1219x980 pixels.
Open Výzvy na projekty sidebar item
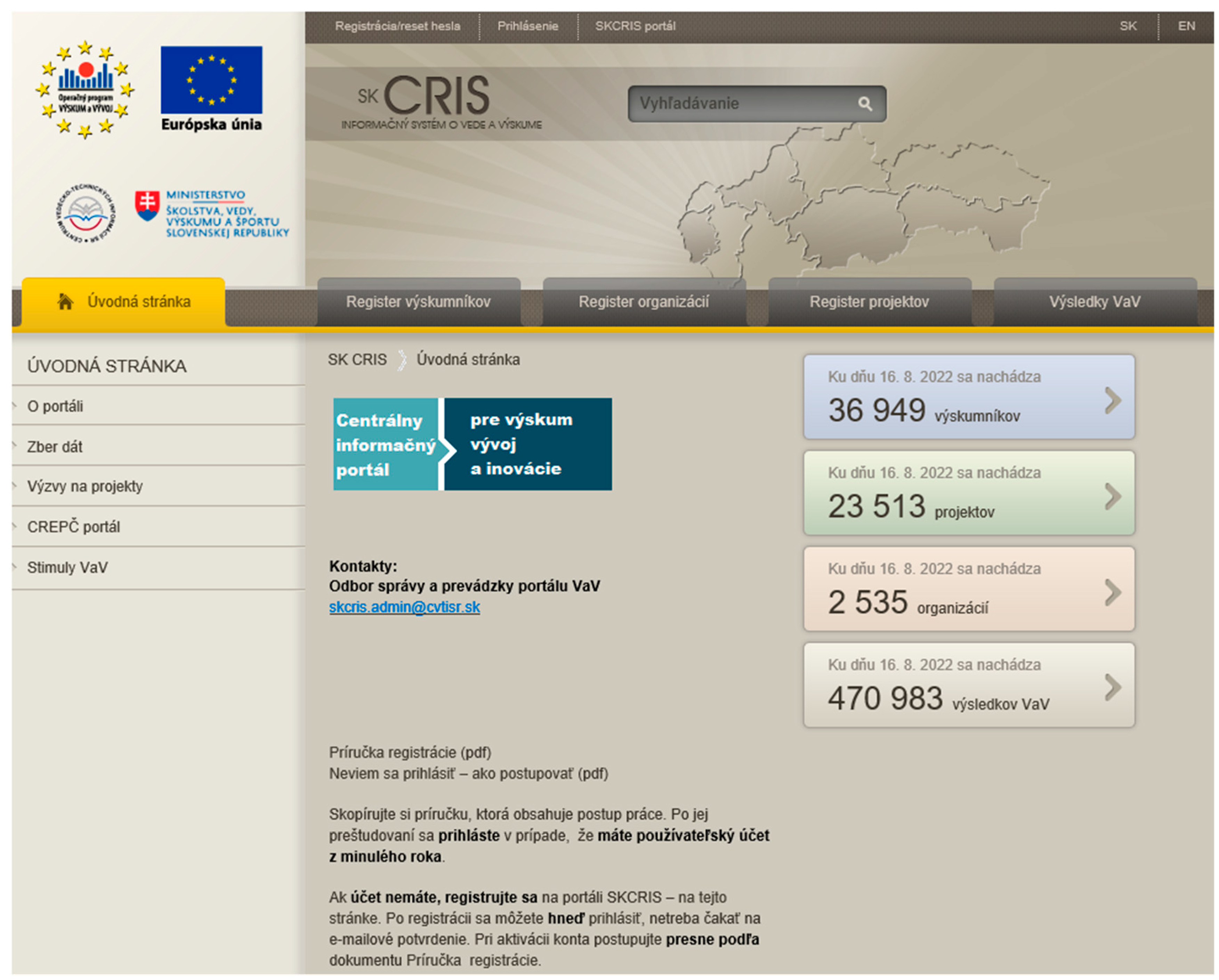coord(85,487)
